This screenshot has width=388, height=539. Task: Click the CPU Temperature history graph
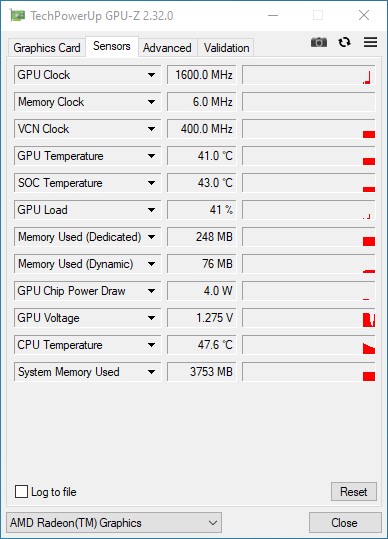309,345
